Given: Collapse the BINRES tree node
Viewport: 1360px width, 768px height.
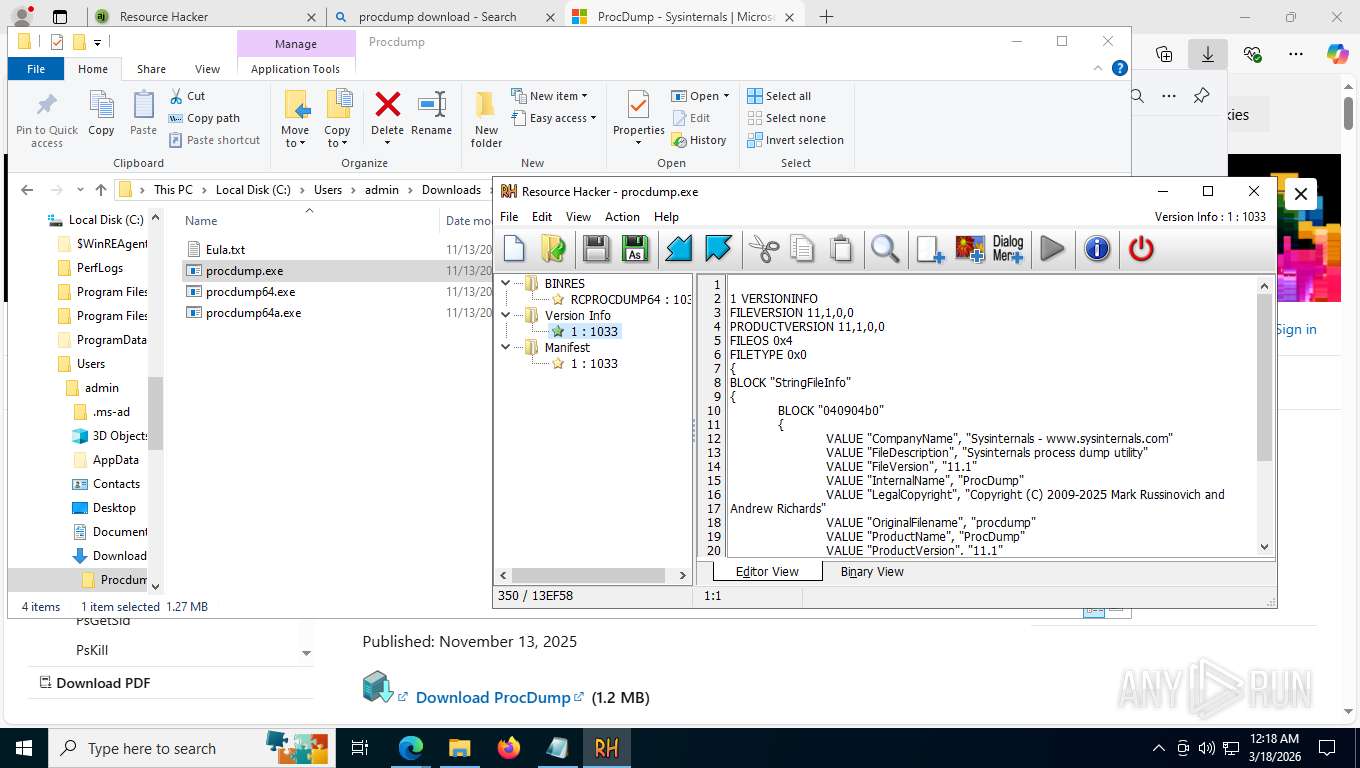Looking at the screenshot, I should pyautogui.click(x=506, y=283).
